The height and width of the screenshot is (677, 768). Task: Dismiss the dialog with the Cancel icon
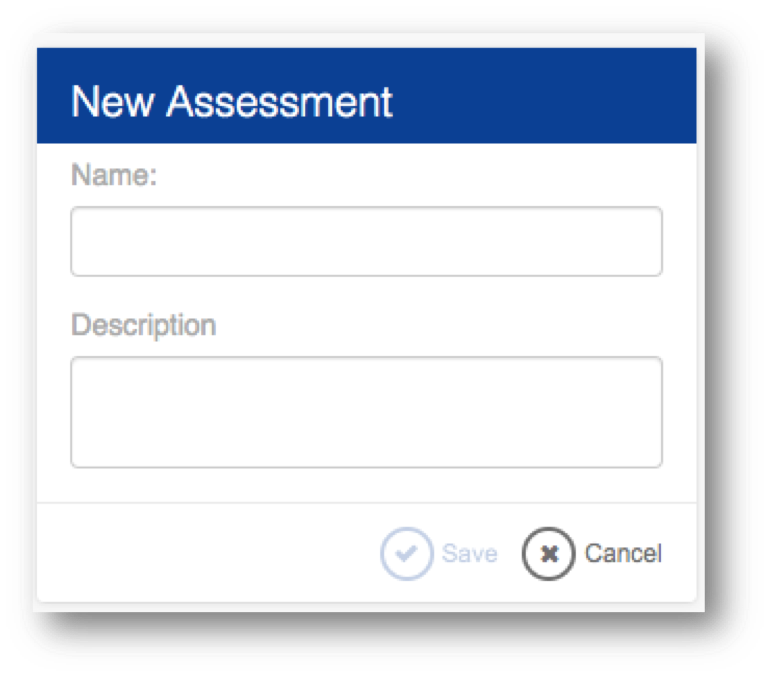pyautogui.click(x=548, y=554)
